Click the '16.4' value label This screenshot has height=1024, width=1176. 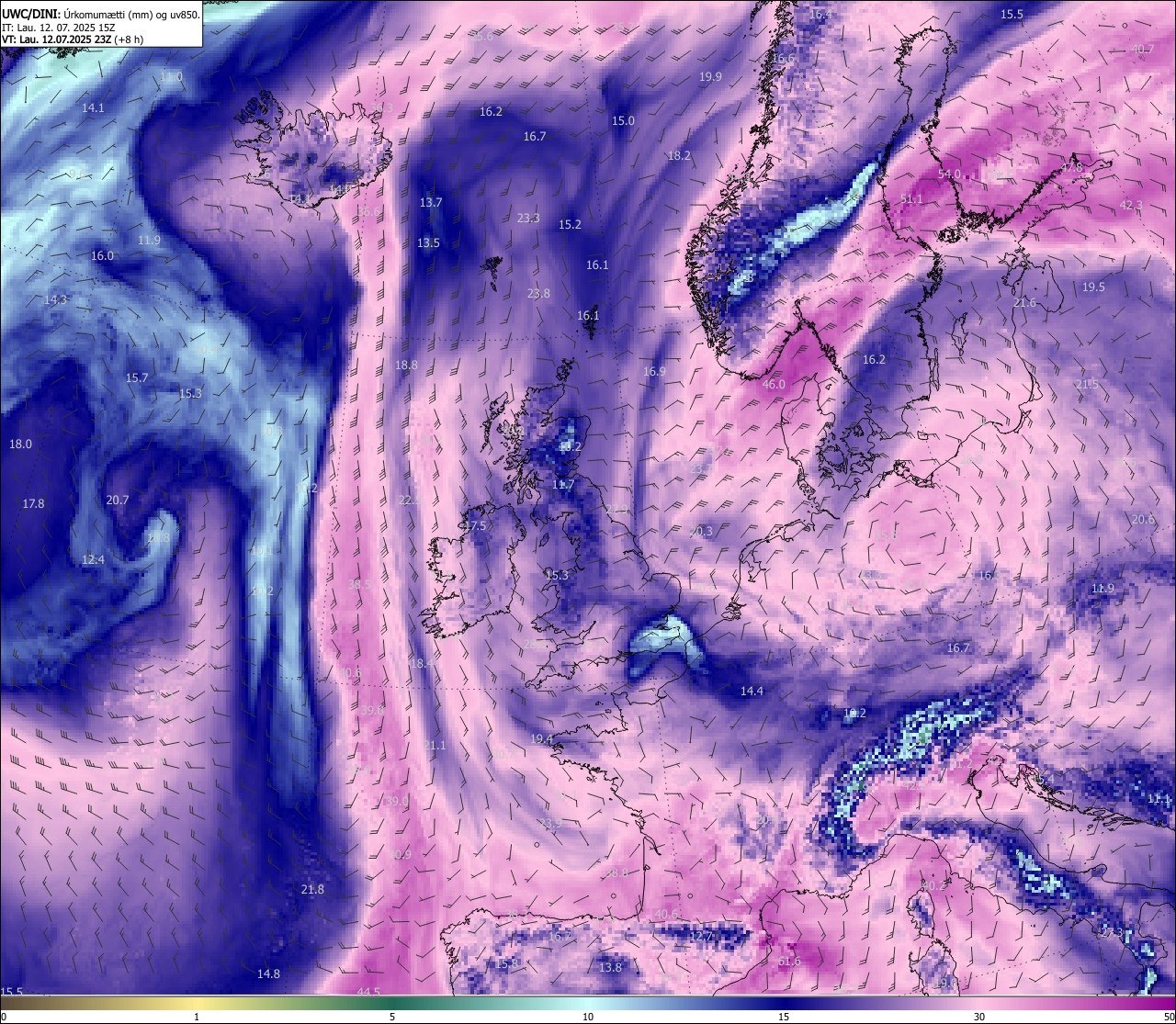point(820,16)
